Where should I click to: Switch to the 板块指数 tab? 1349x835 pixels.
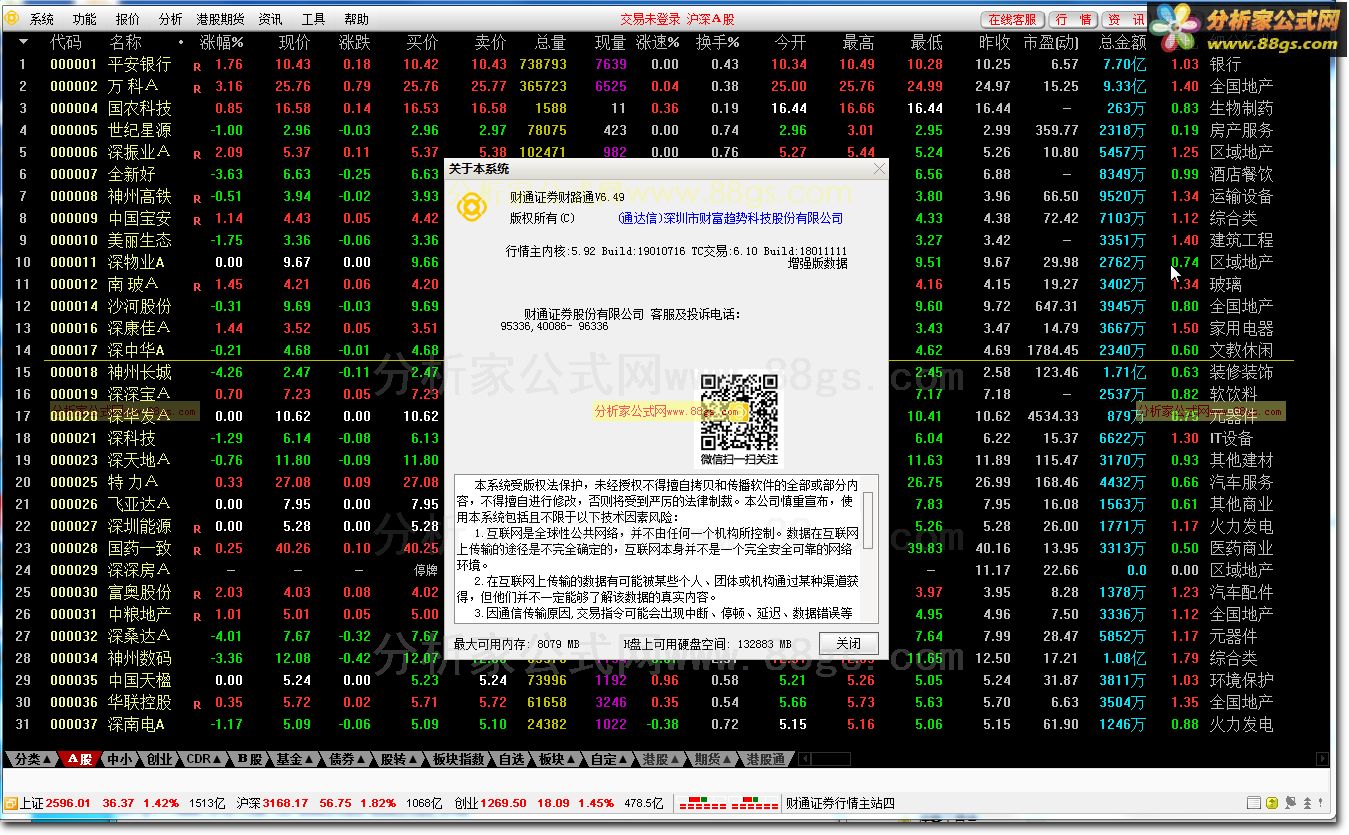tap(459, 759)
